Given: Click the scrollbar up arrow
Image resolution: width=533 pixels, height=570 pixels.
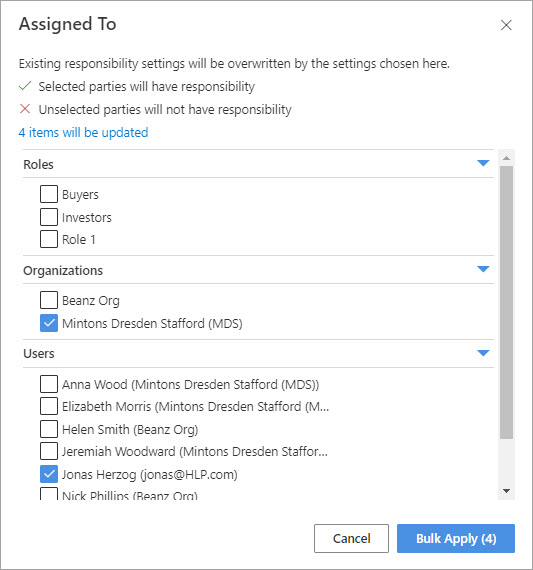Looking at the screenshot, I should tap(506, 158).
